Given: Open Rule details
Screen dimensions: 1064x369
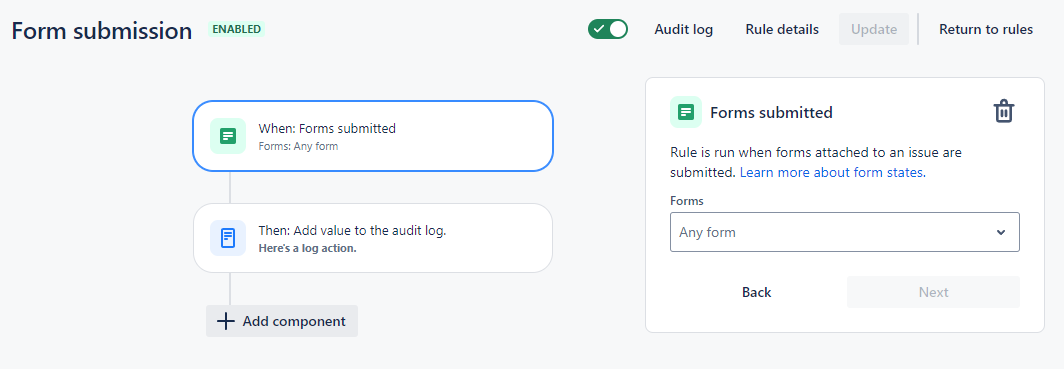Looking at the screenshot, I should click(782, 29).
